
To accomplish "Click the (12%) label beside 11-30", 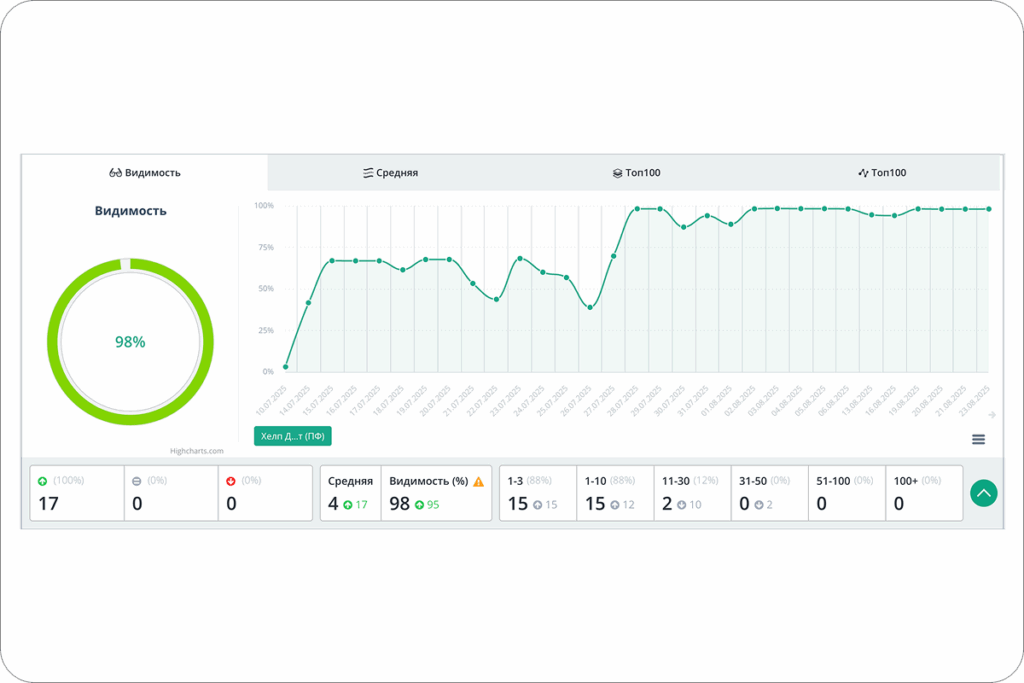I will pyautogui.click(x=705, y=481).
